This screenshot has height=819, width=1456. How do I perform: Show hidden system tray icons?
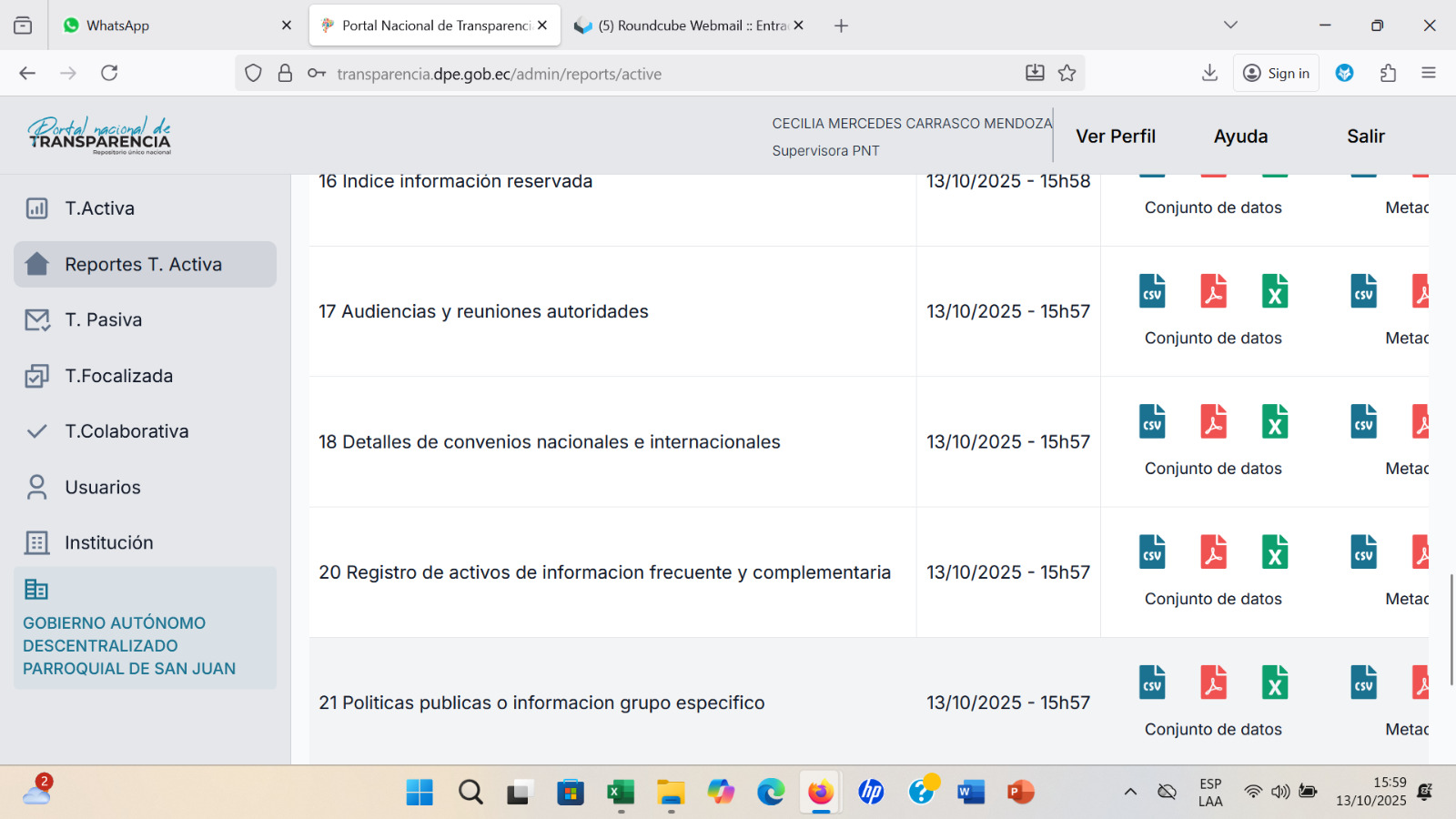click(1130, 792)
